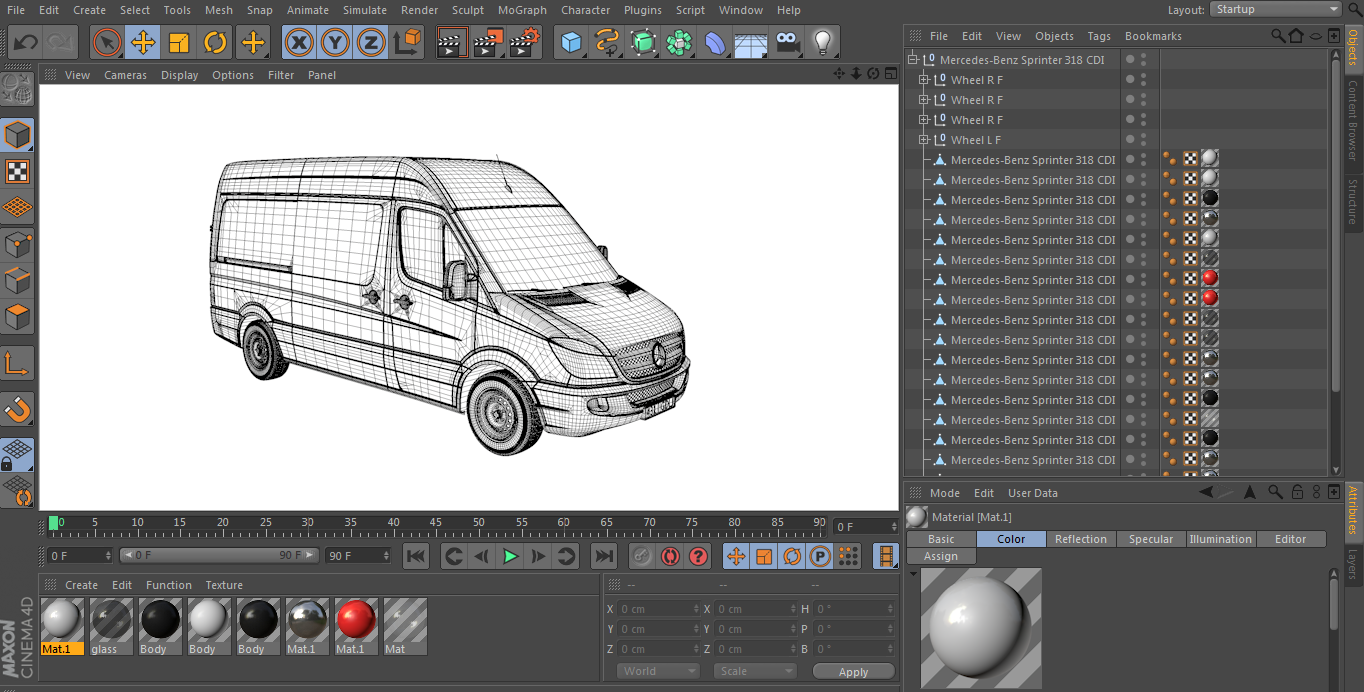This screenshot has height=692, width=1364.
Task: Render the active view
Action: (x=451, y=43)
